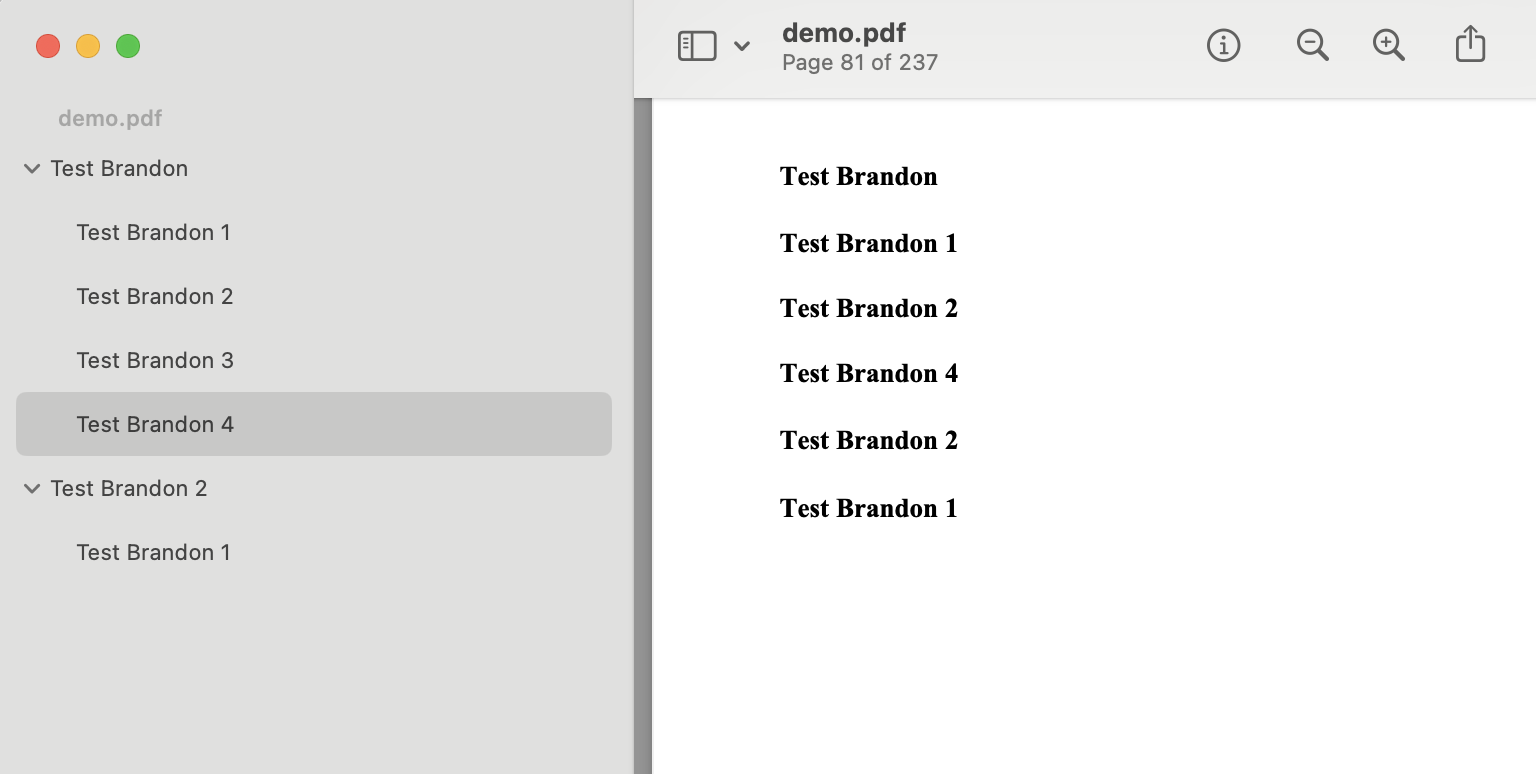The height and width of the screenshot is (774, 1536).
Task: Select the last Test Brandon 1 outline entry
Action: 154,552
